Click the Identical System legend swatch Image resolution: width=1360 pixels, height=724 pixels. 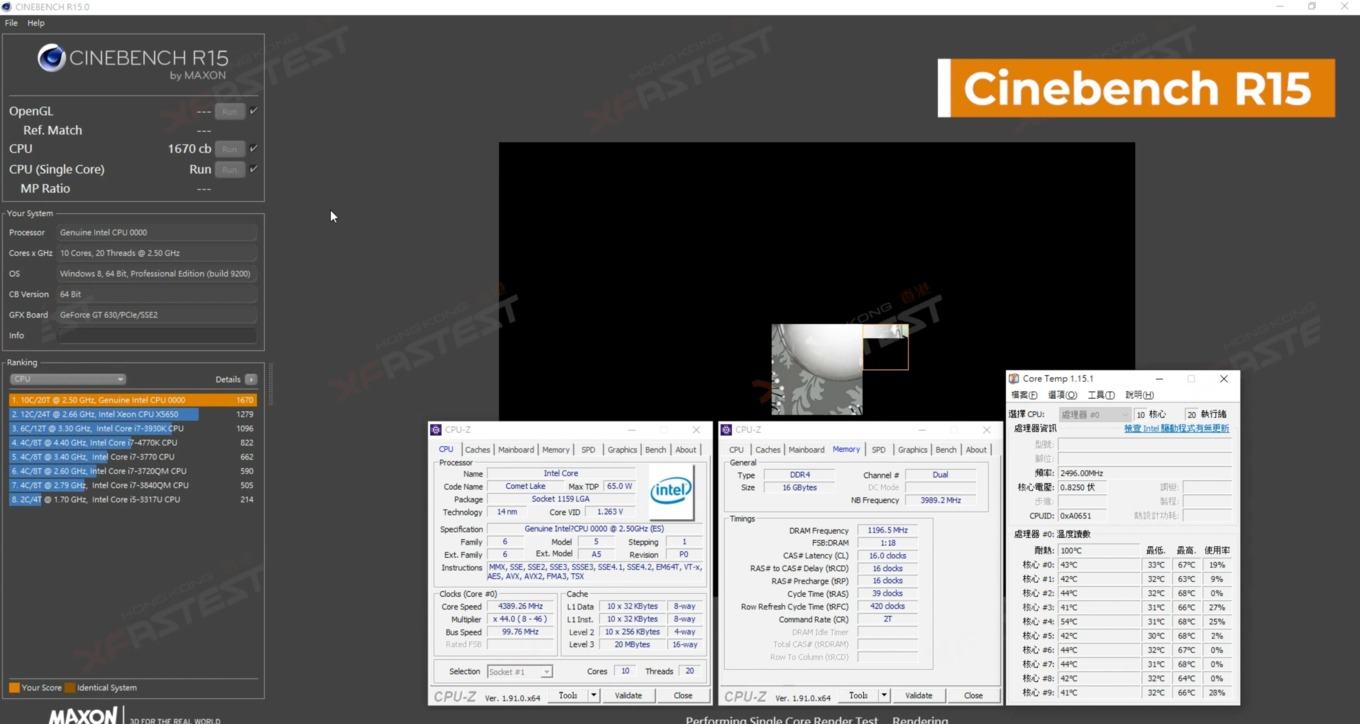[70, 688]
